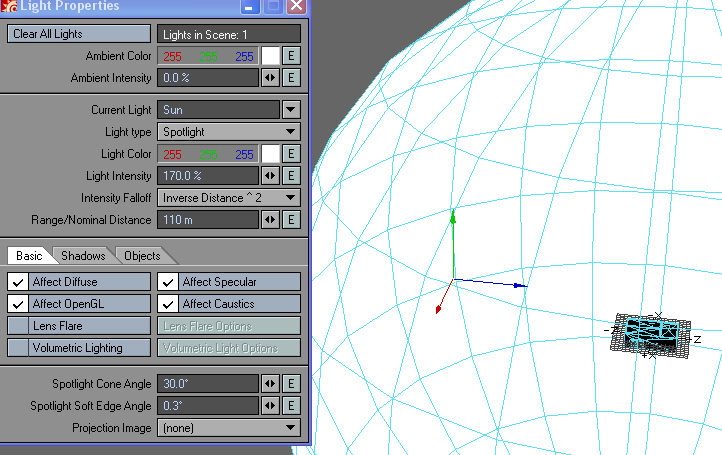722x455 pixels.
Task: Click envelope E for Spotlight Soft Edge Angle
Action: click(291, 406)
